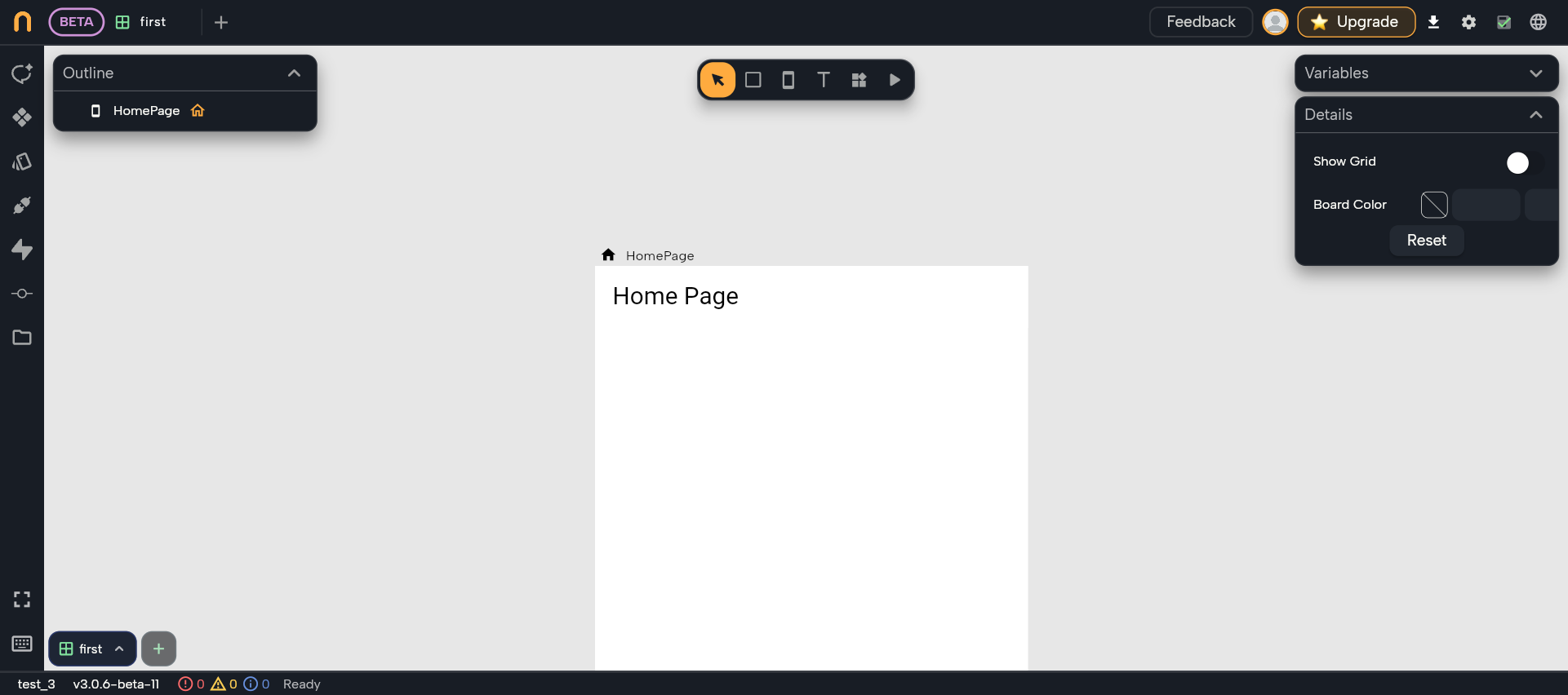Open settings gear in top bar
The height and width of the screenshot is (695, 1568).
tap(1468, 22)
